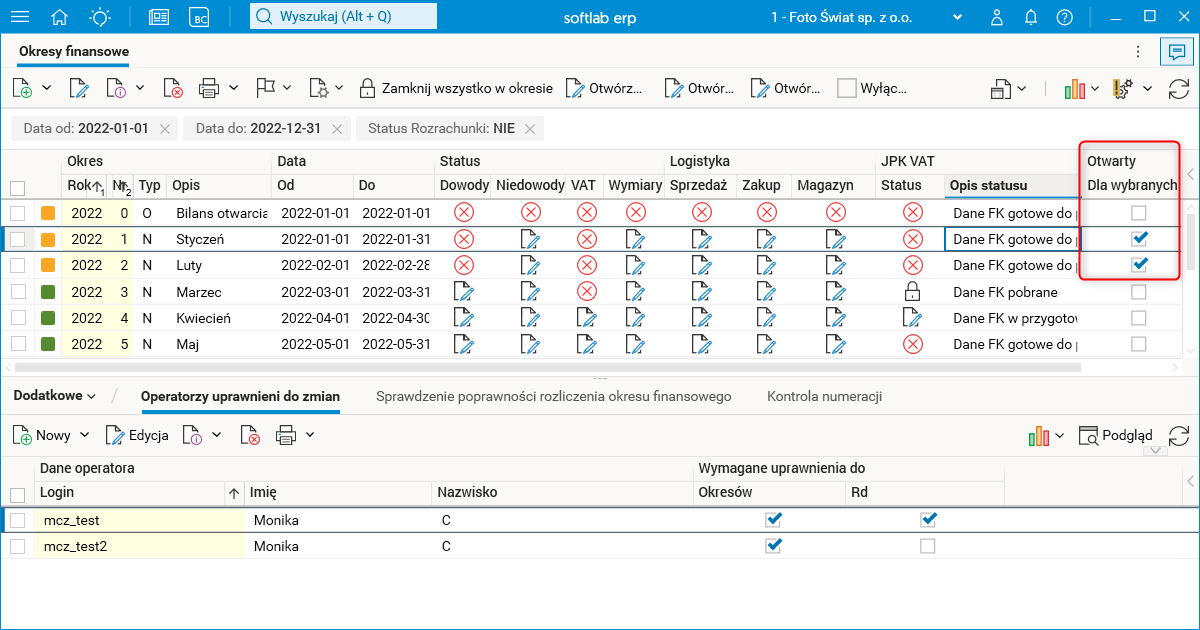Go to the Home screen icon

60,17
